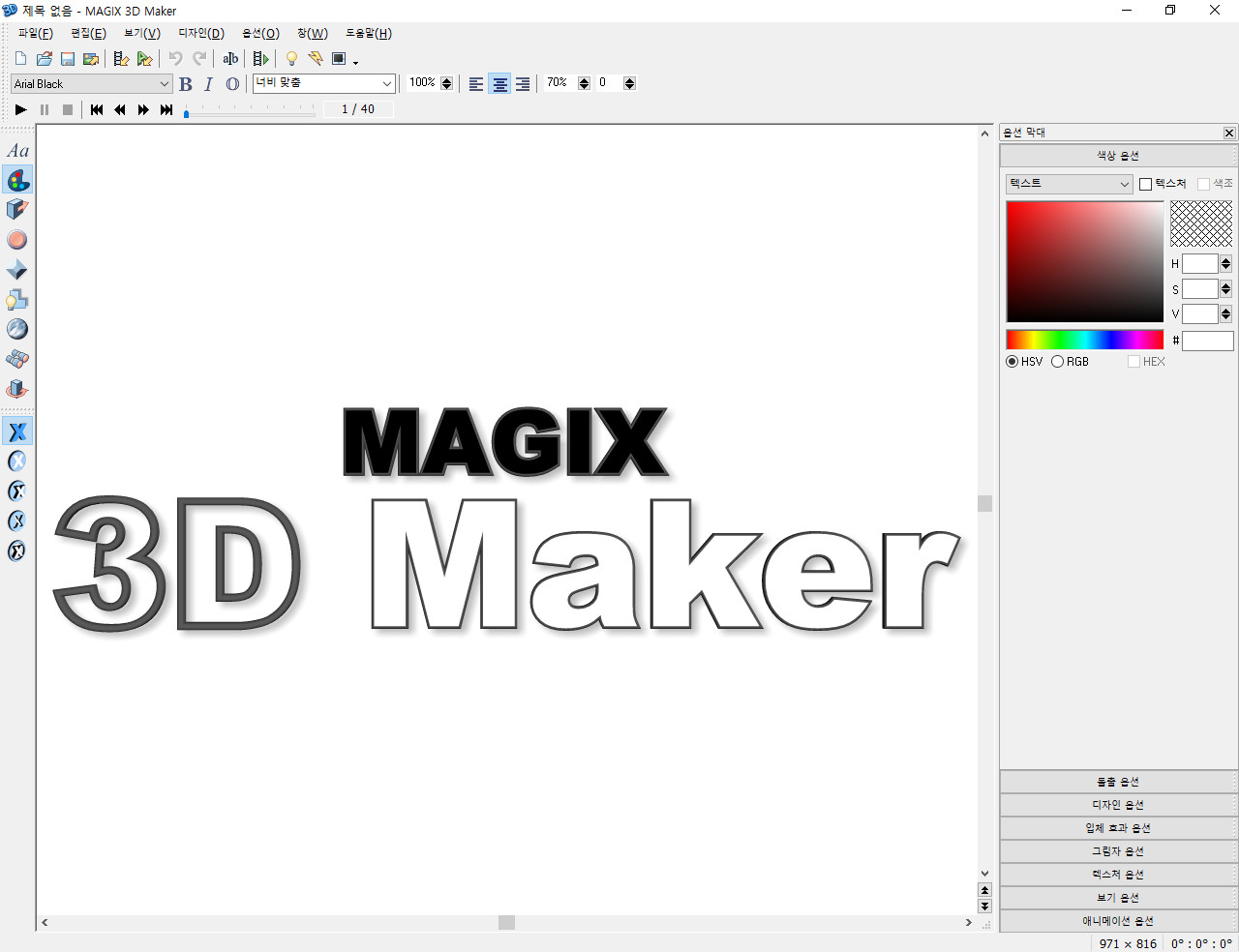The image size is (1239, 952).
Task: Open the 도움말(H) menu
Action: click(x=369, y=34)
